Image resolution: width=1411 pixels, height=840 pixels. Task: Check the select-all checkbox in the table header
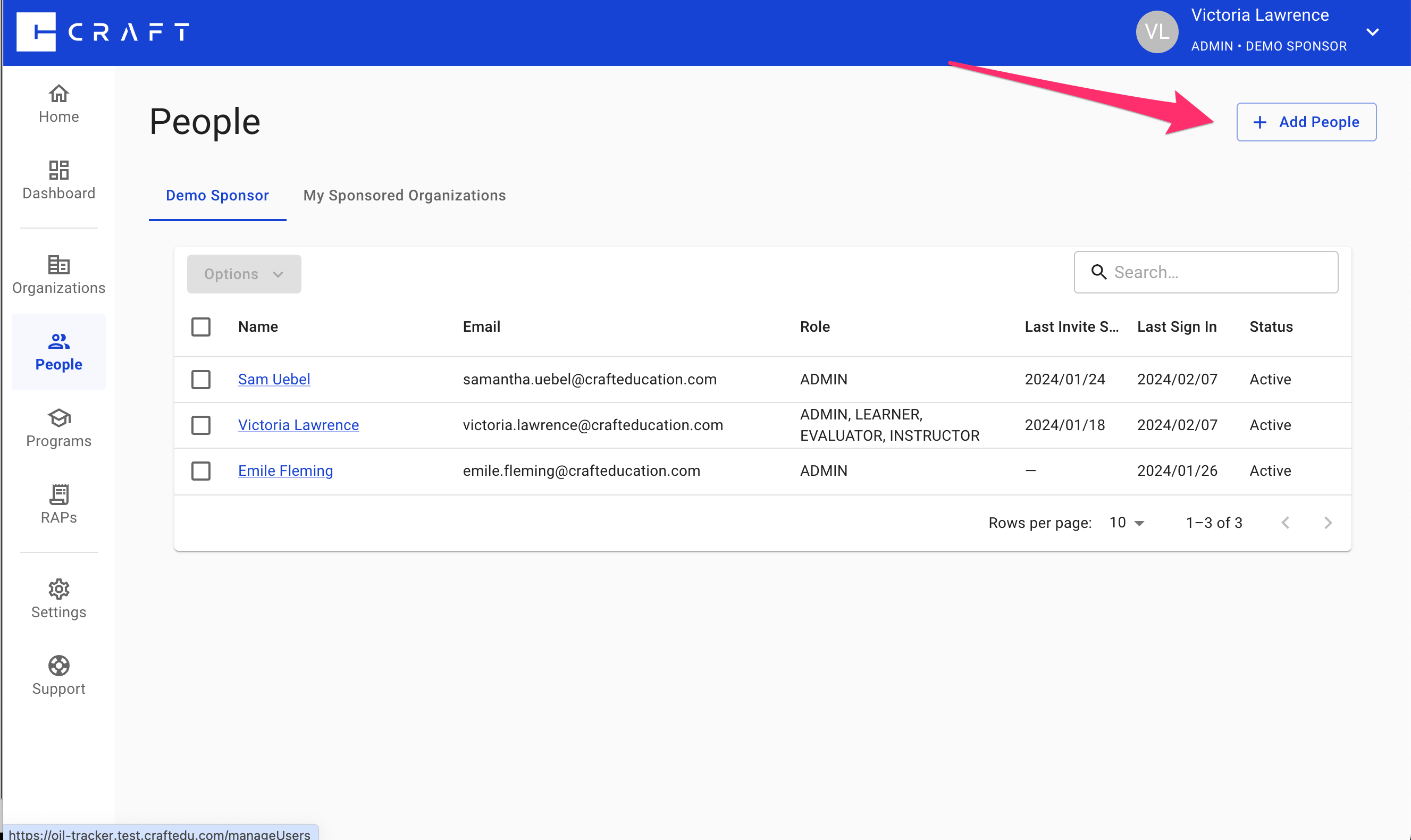pos(201,326)
